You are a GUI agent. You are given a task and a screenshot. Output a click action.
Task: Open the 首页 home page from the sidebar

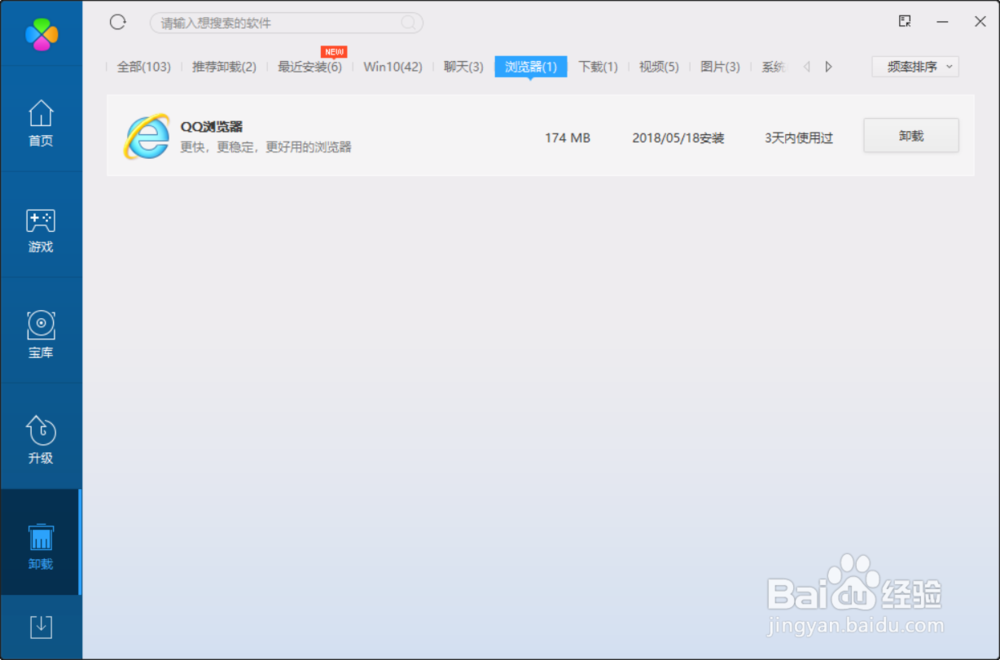tap(40, 122)
